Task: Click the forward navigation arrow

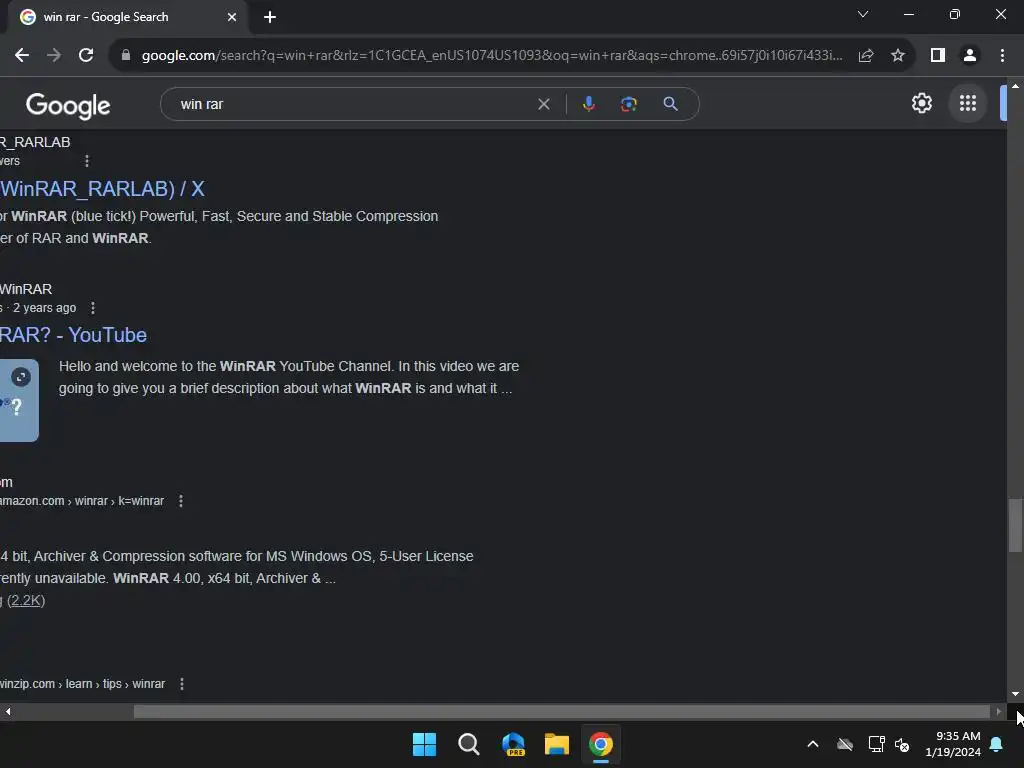Action: pos(54,56)
